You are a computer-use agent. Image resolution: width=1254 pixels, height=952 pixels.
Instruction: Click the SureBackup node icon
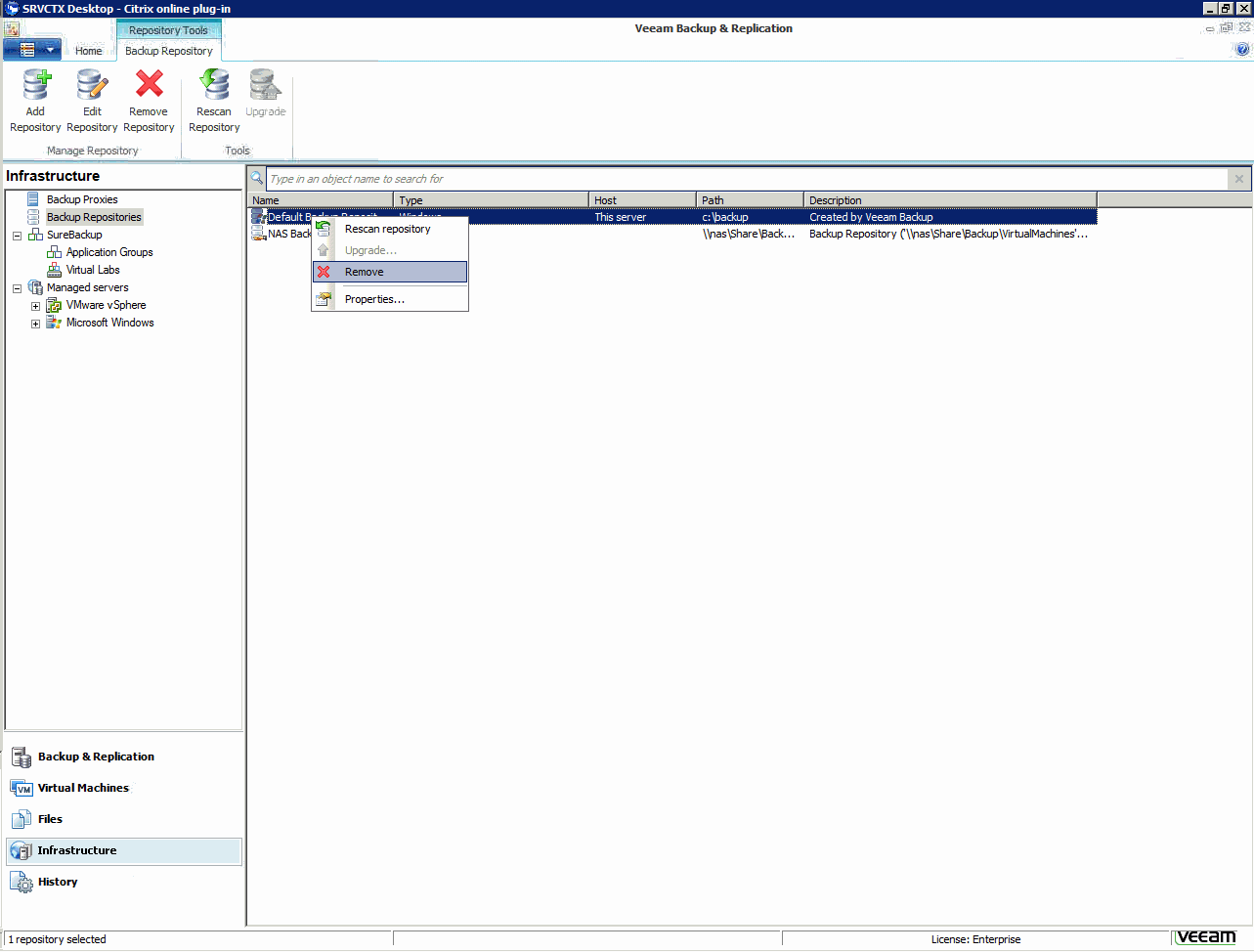coord(35,235)
